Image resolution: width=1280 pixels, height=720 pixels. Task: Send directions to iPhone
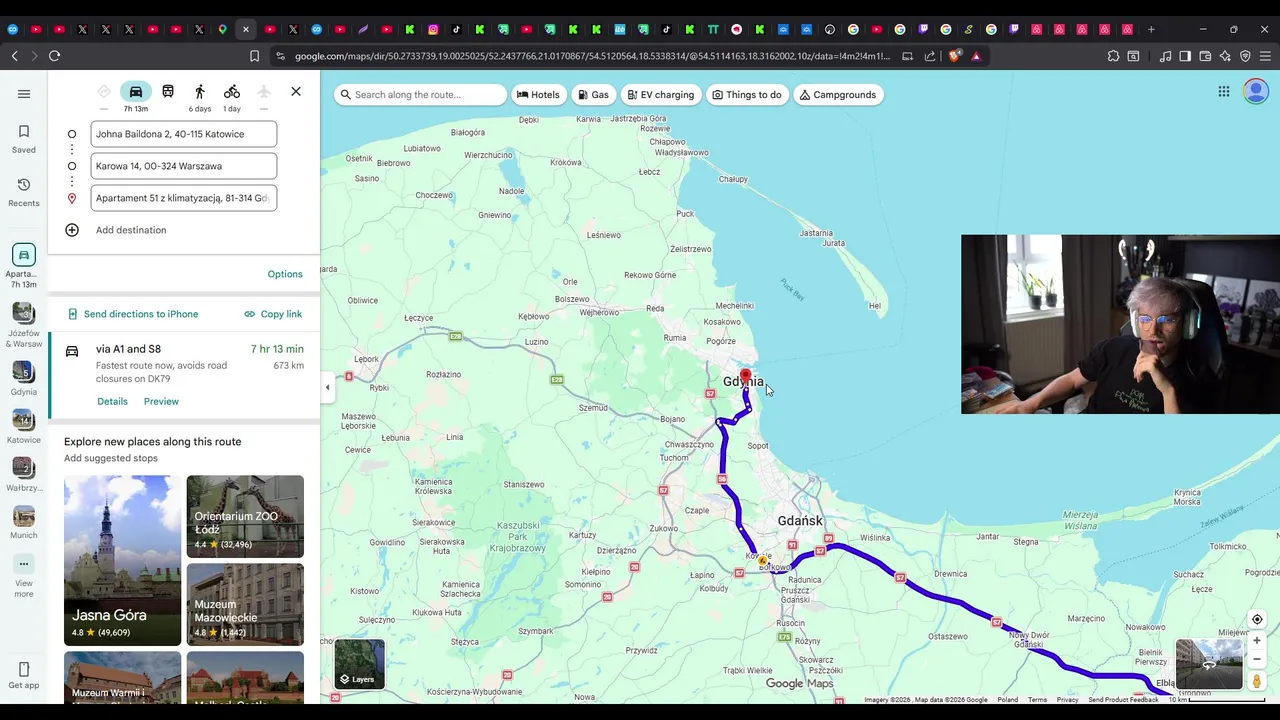pyautogui.click(x=132, y=314)
